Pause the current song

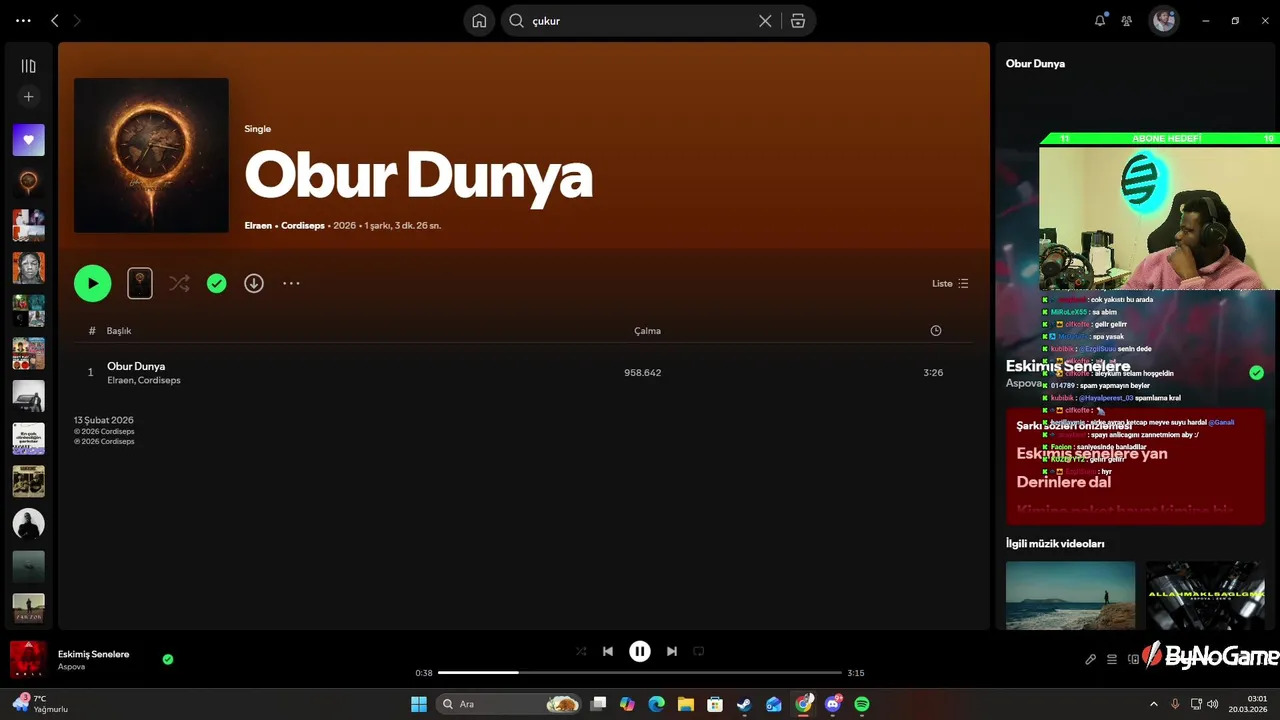640,651
